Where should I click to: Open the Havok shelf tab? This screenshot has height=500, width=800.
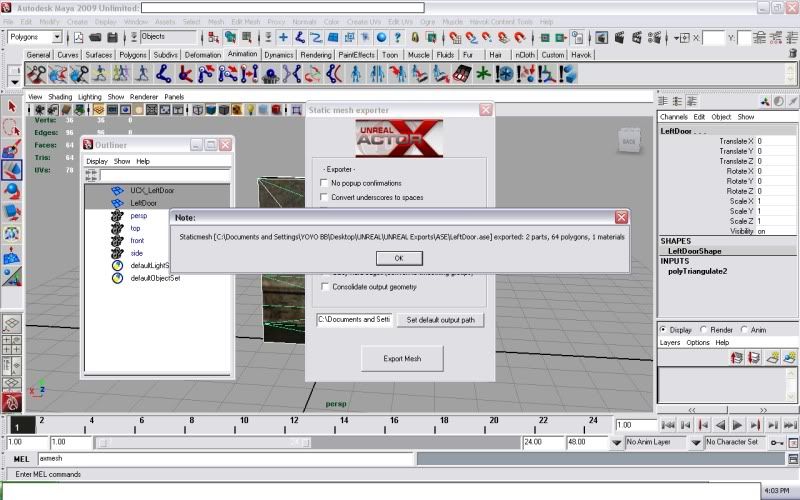pyautogui.click(x=581, y=55)
